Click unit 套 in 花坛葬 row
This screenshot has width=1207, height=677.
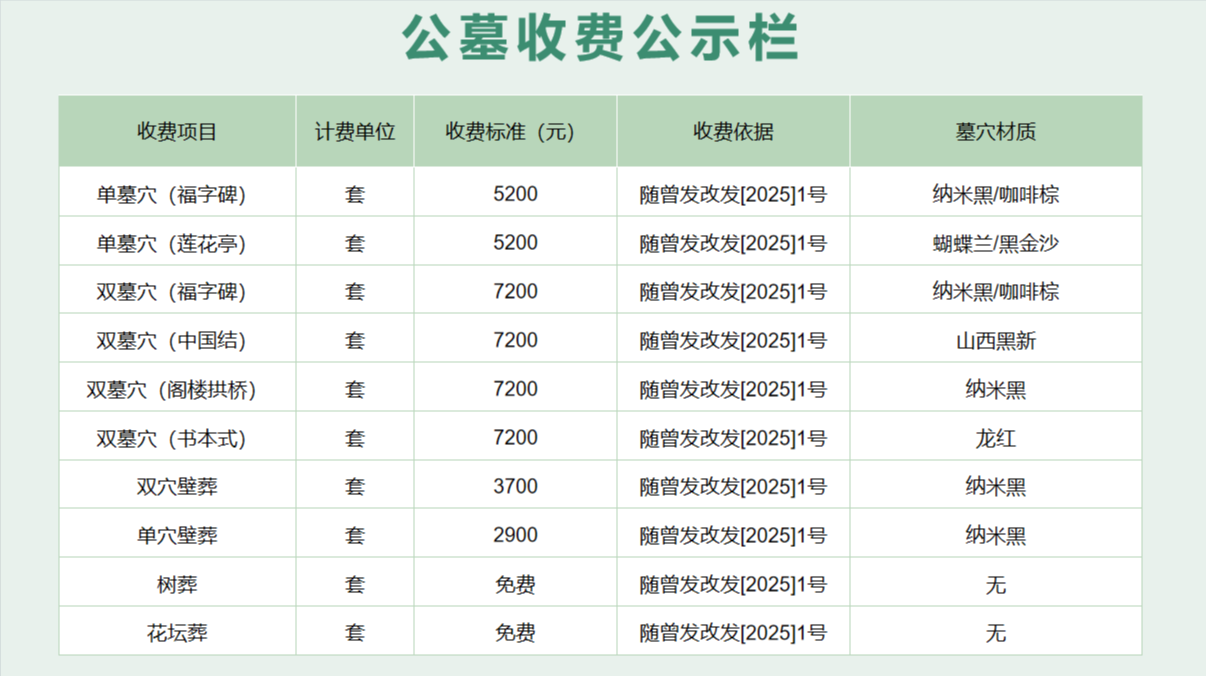[x=355, y=631]
